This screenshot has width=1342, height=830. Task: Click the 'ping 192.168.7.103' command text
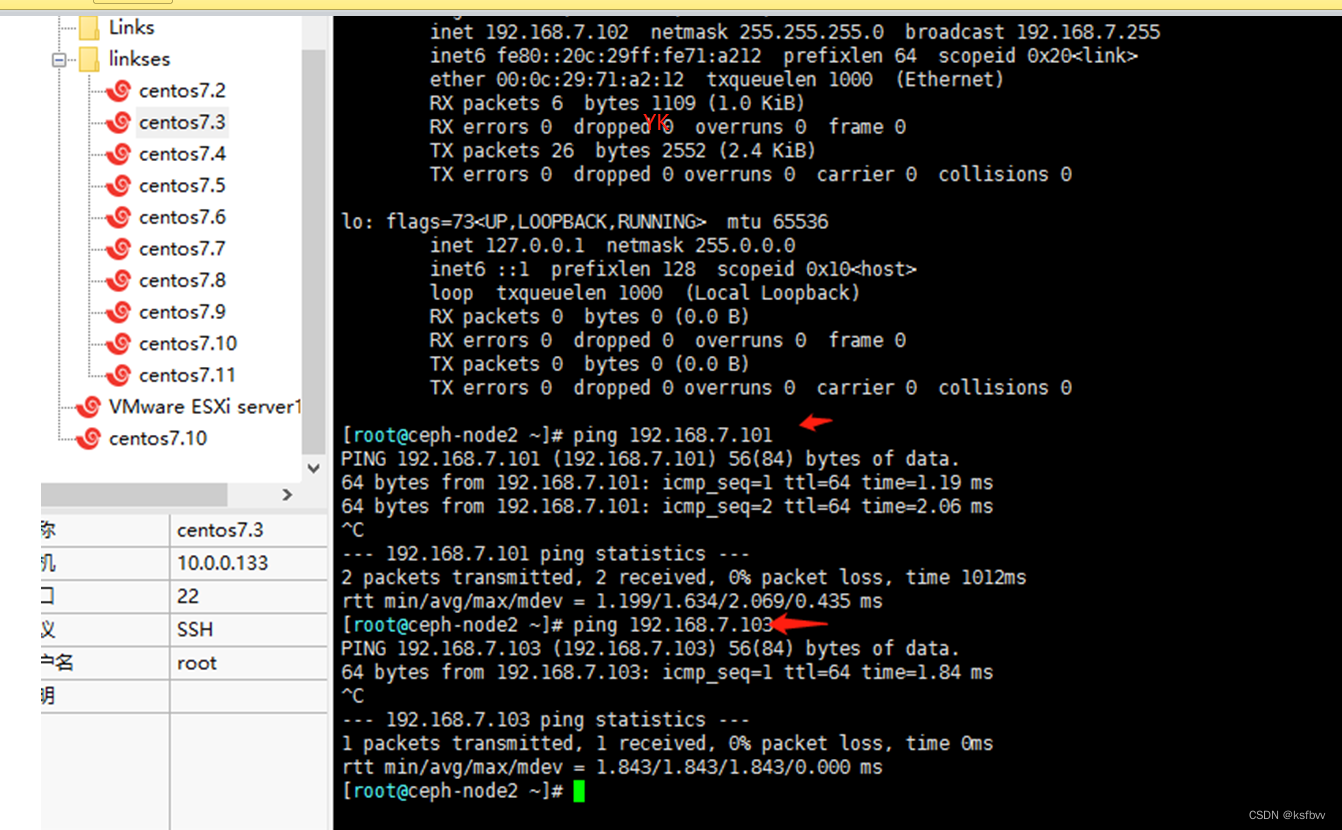673,625
